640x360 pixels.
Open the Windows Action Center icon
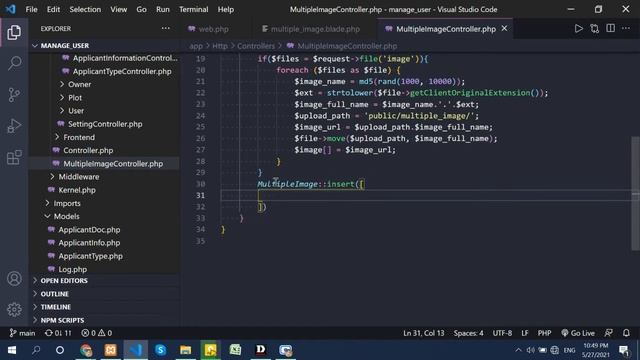[624, 350]
